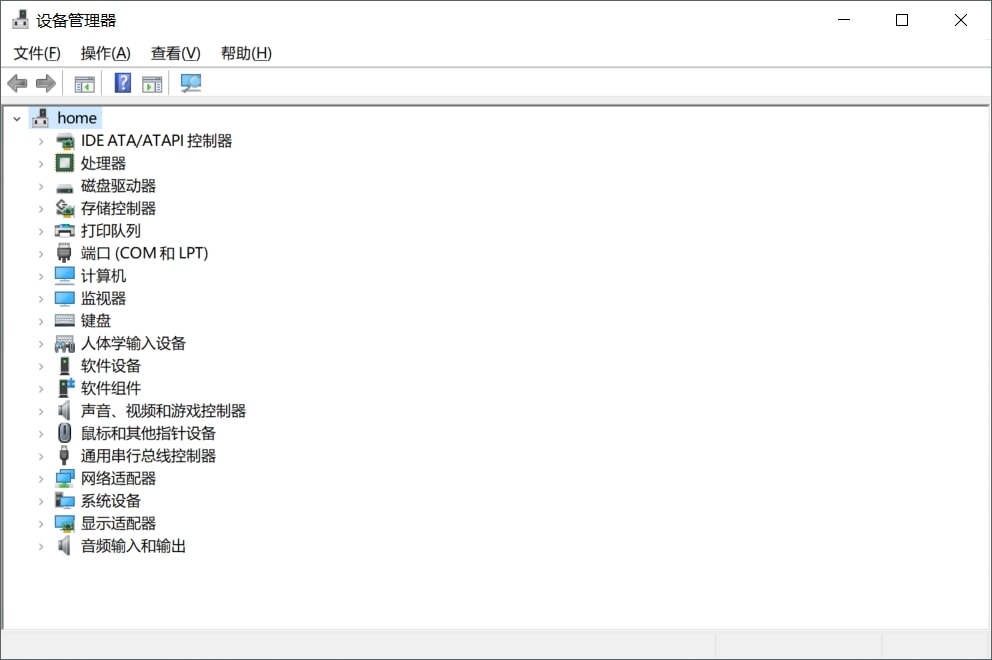Click the 端口 (COM 和 LPT) port icon

click(x=64, y=253)
